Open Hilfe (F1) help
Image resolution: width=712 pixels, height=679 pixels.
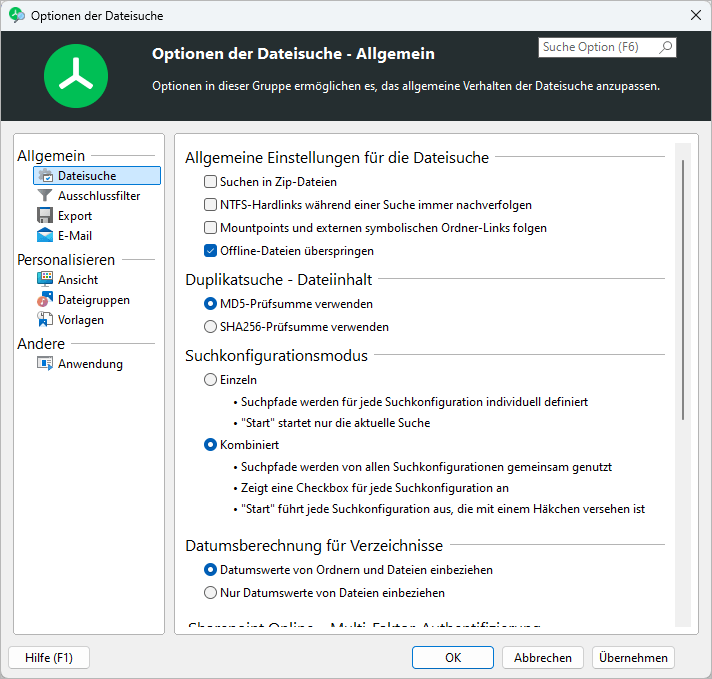[x=49, y=658]
